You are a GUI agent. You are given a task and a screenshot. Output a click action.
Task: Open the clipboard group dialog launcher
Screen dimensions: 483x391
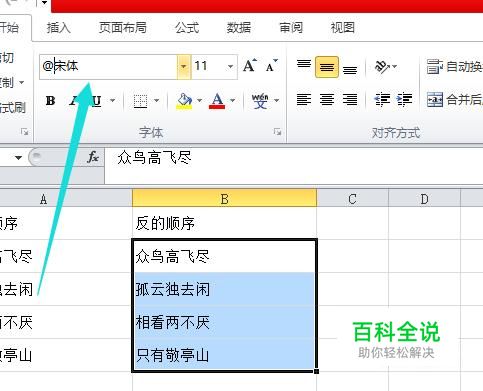pyautogui.click(x=24, y=132)
